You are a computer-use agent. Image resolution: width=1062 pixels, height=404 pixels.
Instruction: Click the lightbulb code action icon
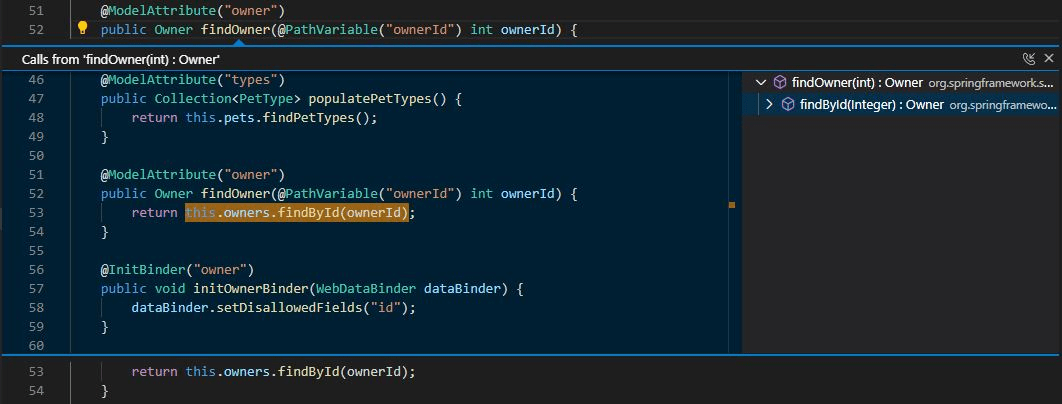coord(83,28)
